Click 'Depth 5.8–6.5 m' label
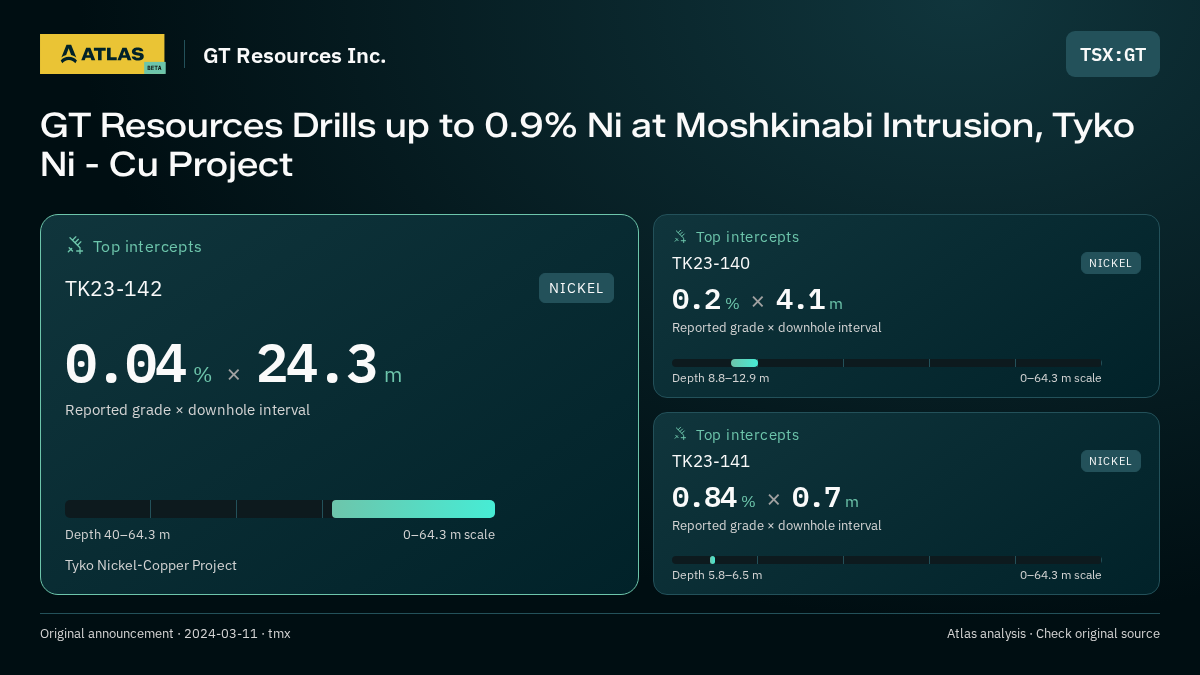The width and height of the screenshot is (1200, 675). 717,575
